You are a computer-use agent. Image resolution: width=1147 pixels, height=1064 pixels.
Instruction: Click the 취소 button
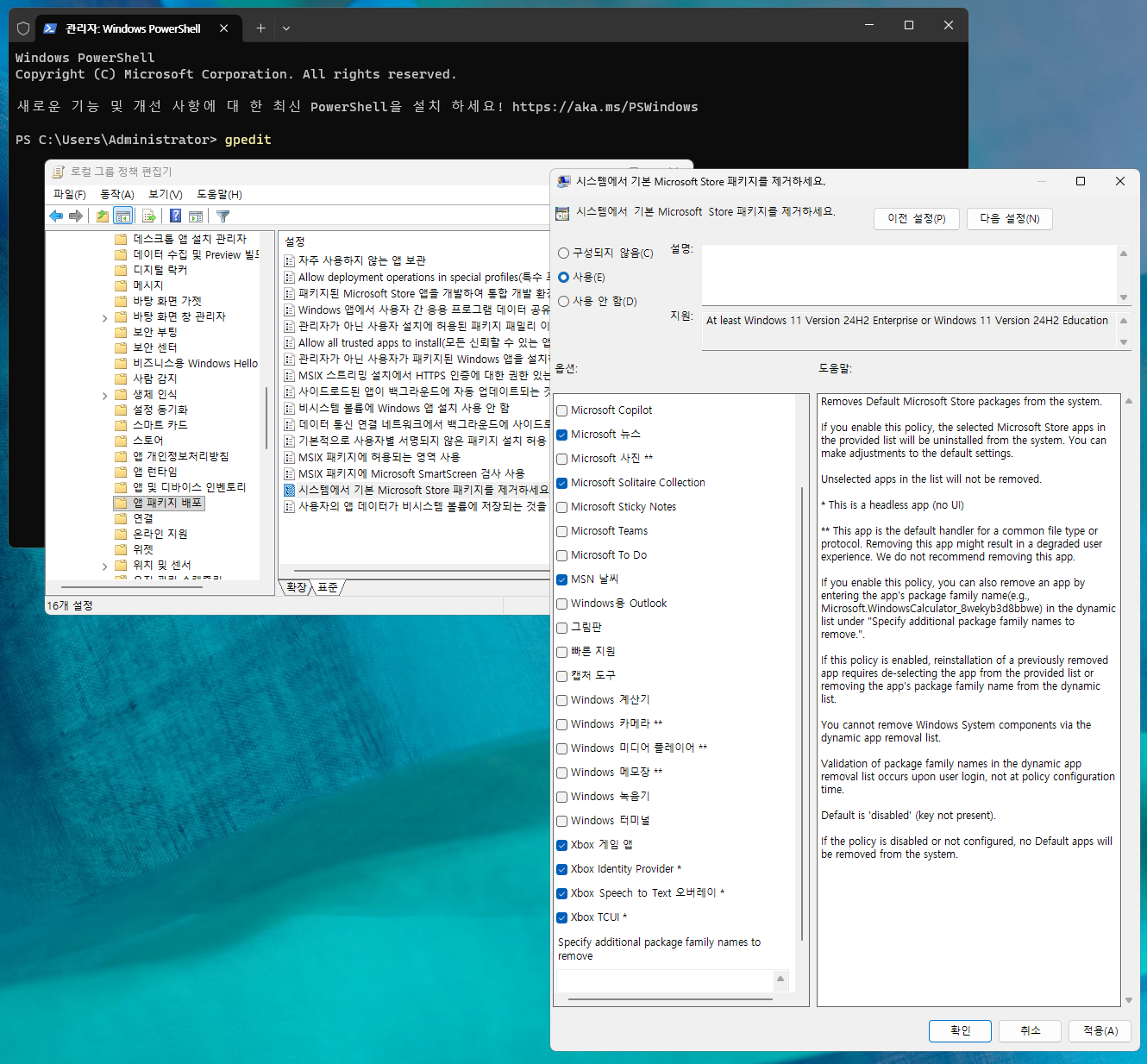coord(1031,1031)
